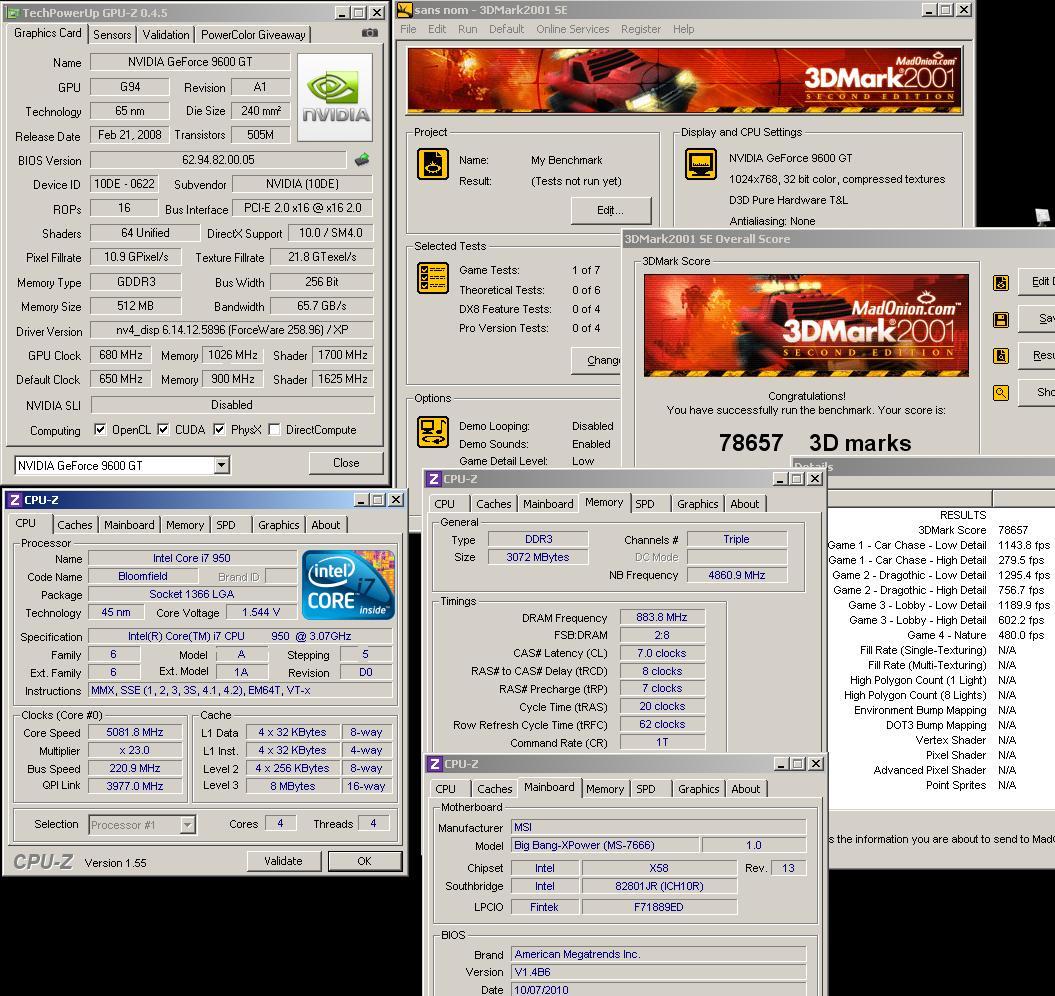
Task: Click the 3DMark2001 title bar app icon
Action: tap(404, 10)
